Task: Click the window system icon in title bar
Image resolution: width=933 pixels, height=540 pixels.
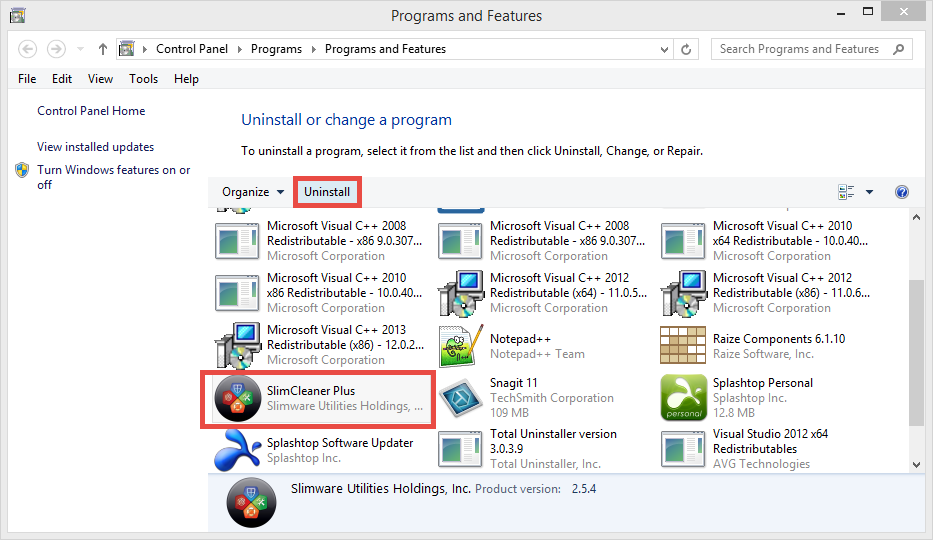Action: tap(17, 15)
